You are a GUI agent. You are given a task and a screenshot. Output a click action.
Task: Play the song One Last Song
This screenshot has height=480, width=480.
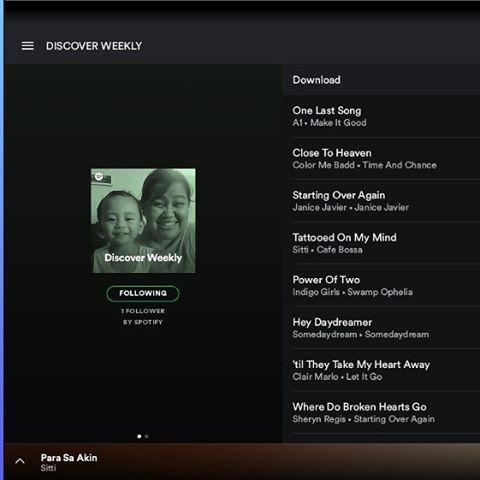click(381, 116)
